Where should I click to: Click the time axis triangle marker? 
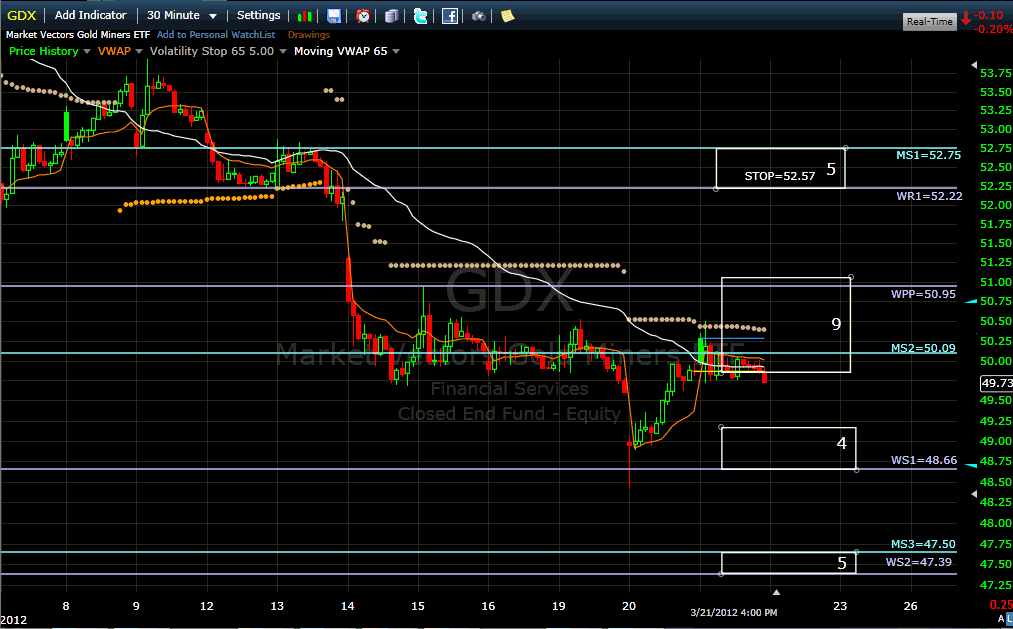pos(777,593)
